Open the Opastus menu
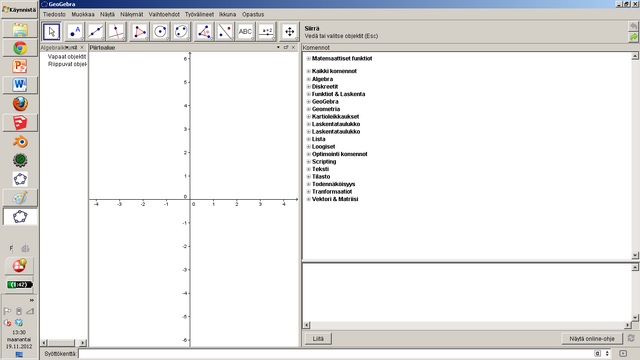 253,14
